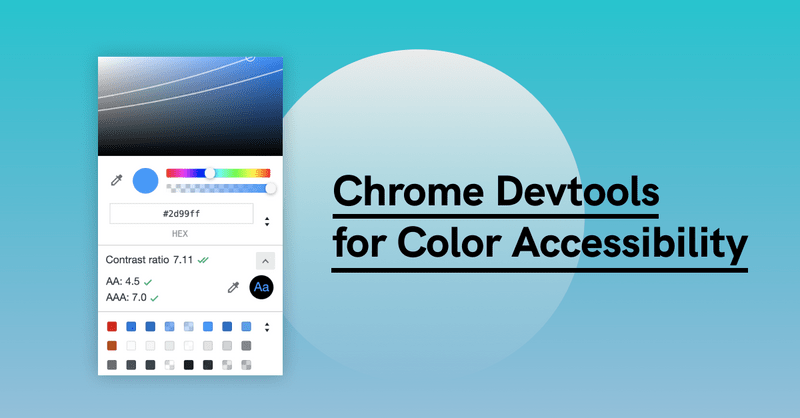This screenshot has height=418, width=800.
Task: Click the Contrast ratio 7.11 text
Action: coord(149,260)
